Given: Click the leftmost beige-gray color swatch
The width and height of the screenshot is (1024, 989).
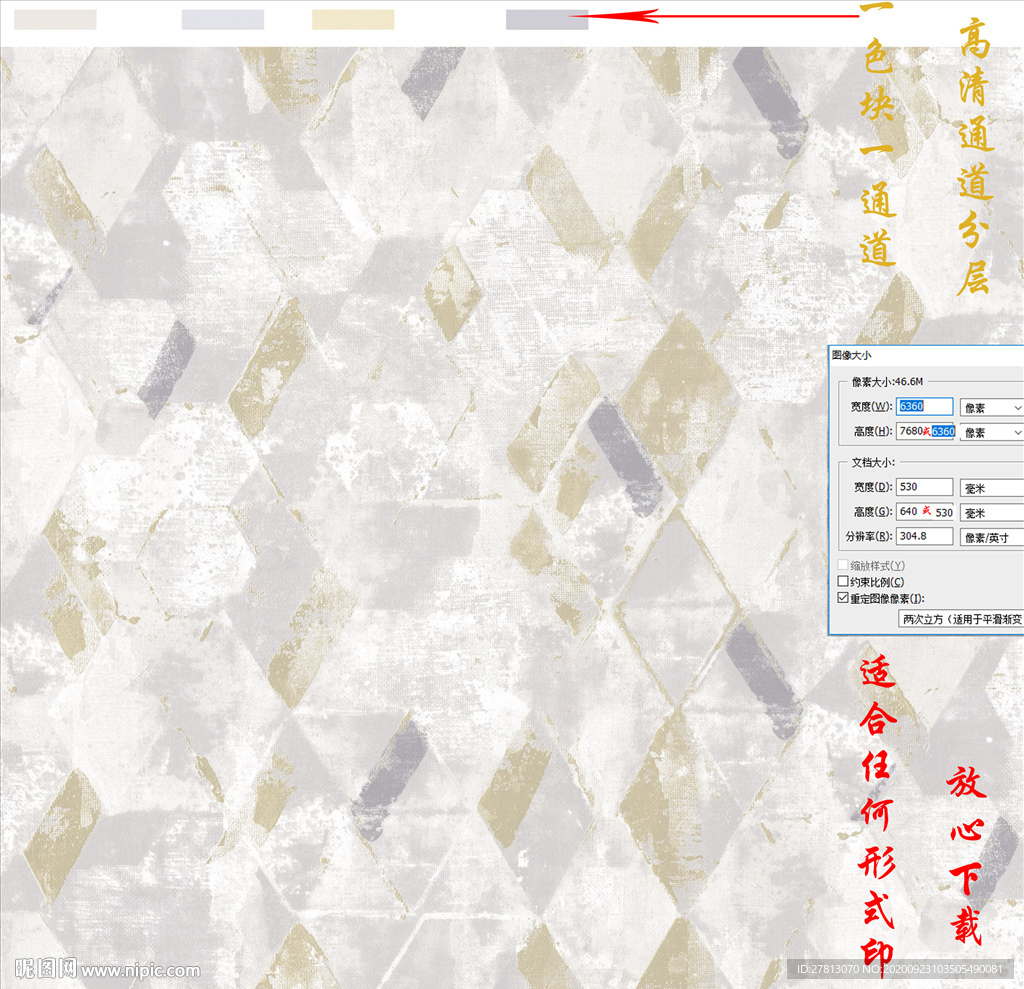Looking at the screenshot, I should pyautogui.click(x=56, y=20).
